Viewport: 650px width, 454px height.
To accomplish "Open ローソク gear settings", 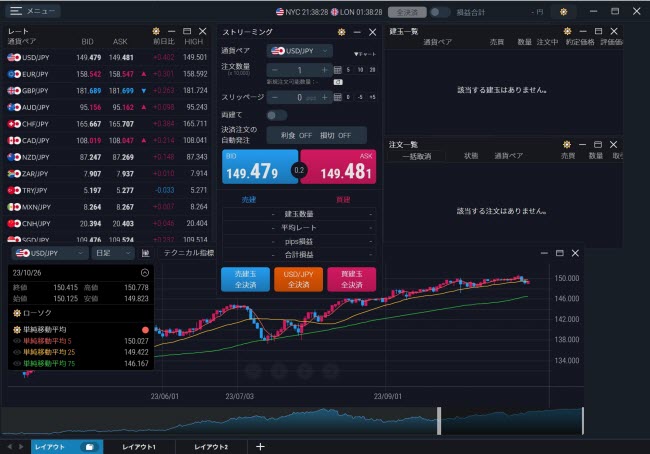I will (17, 313).
